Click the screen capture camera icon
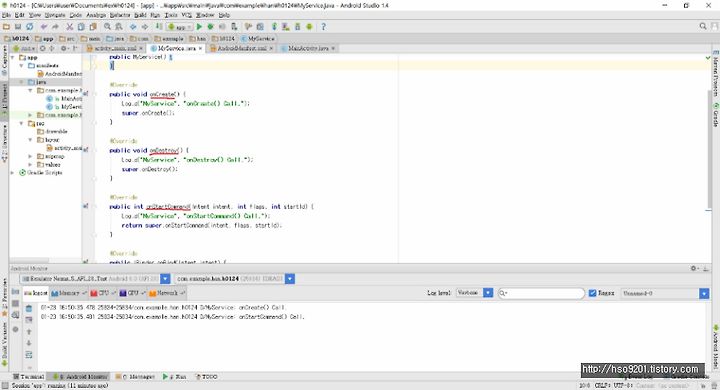 [15, 292]
